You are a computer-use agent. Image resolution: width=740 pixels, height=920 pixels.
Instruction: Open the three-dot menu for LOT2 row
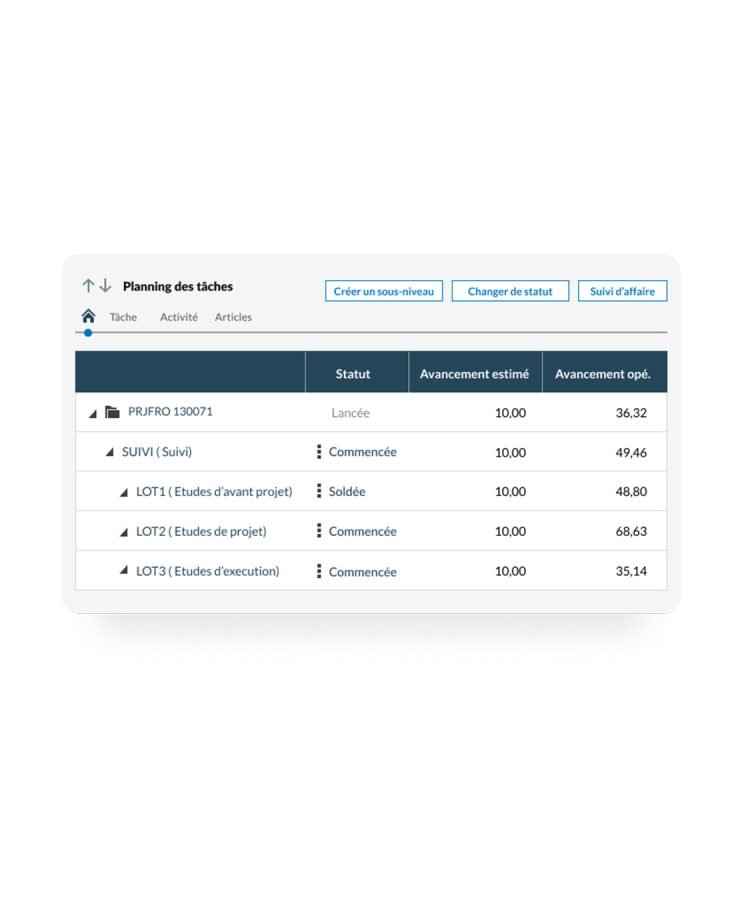pos(319,531)
